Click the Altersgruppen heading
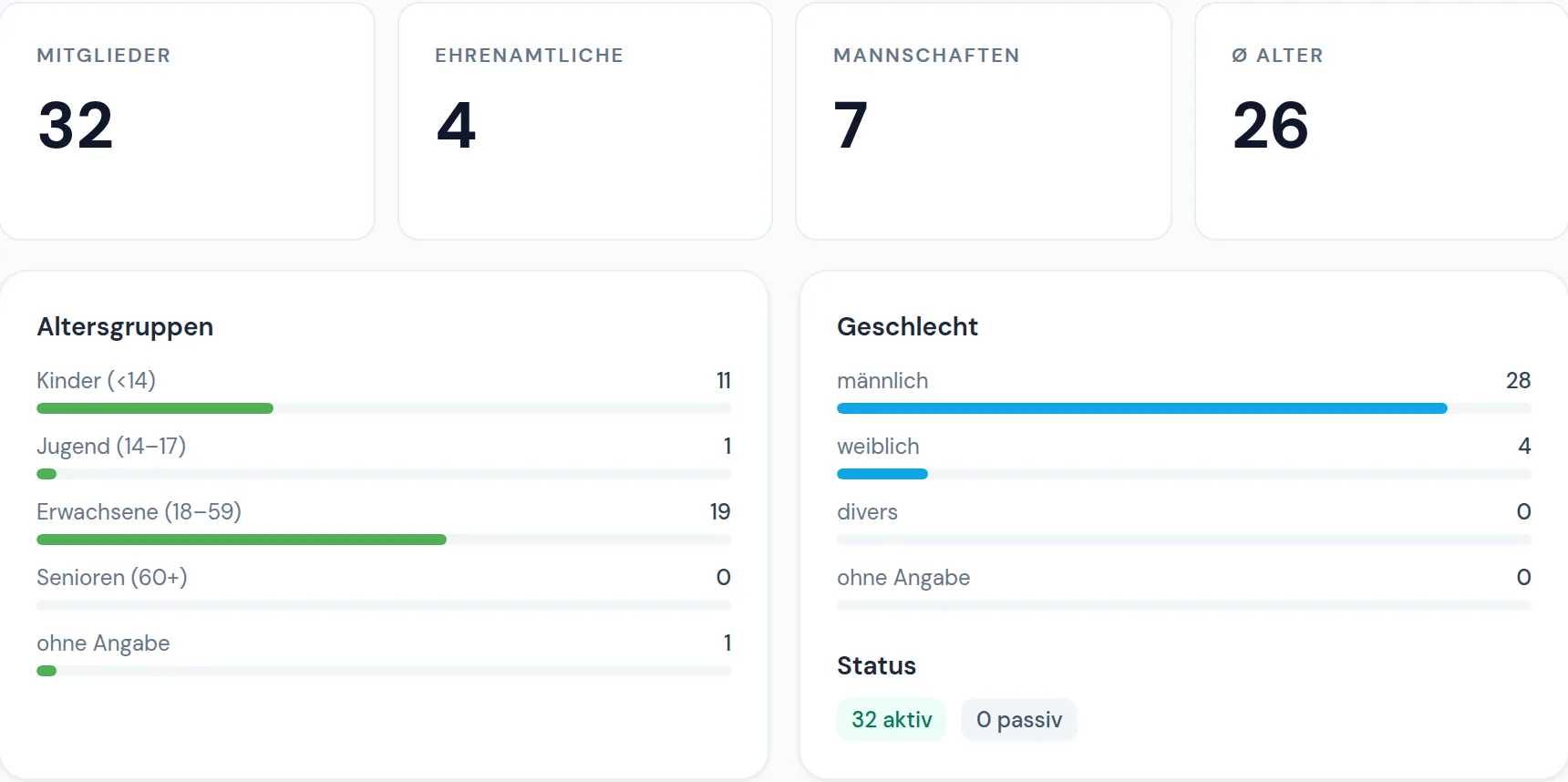This screenshot has width=1568, height=782. pyautogui.click(x=125, y=326)
